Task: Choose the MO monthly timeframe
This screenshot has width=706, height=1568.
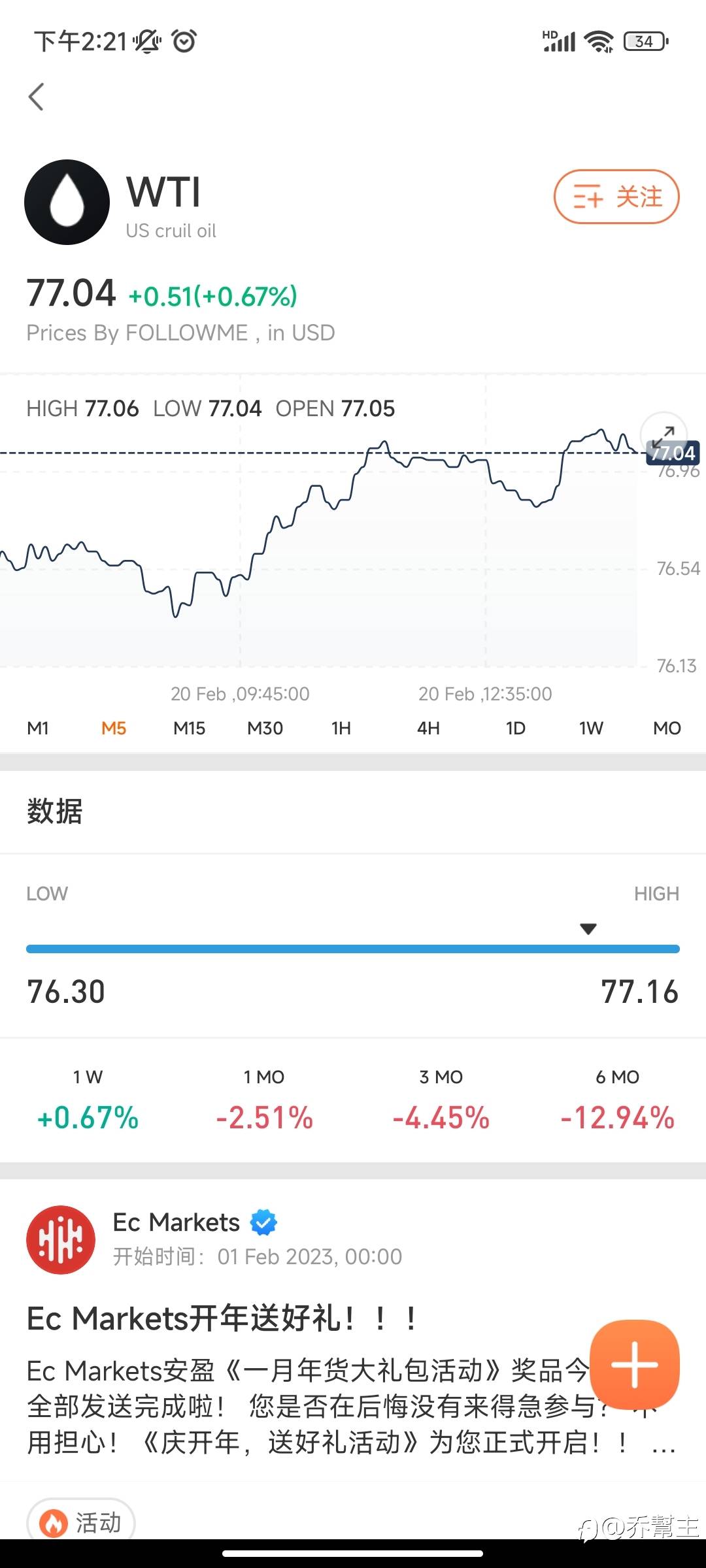Action: (x=667, y=728)
